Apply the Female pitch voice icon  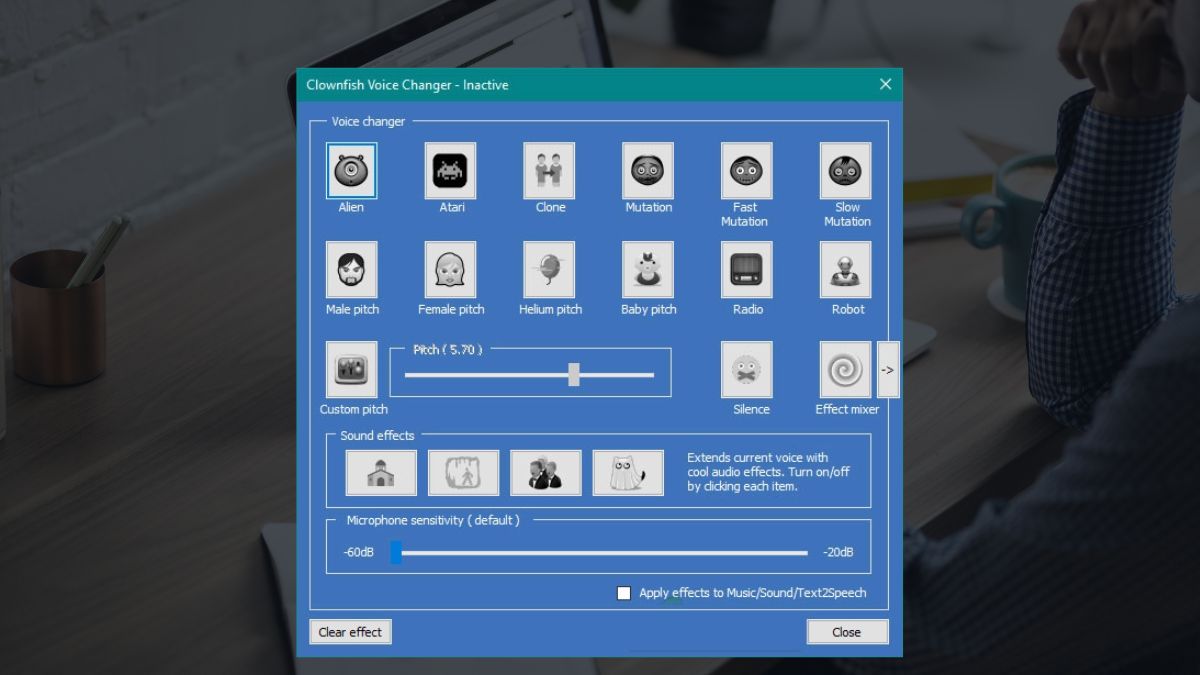[x=450, y=269]
